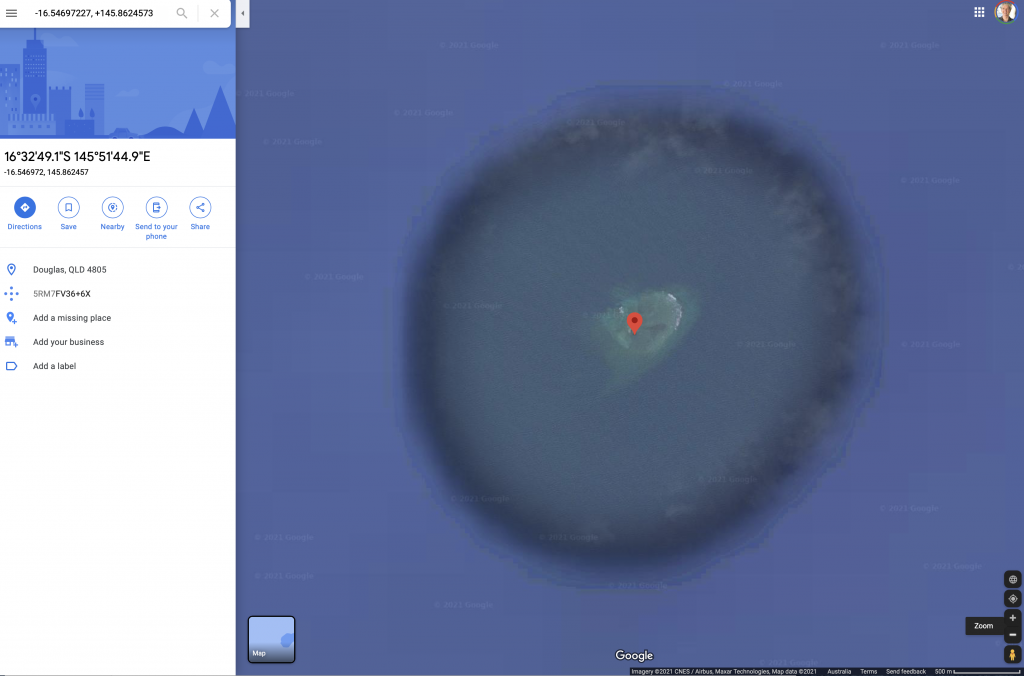Copy the plus code 5RM7FV36+6X
Image resolution: width=1024 pixels, height=676 pixels.
tap(62, 294)
